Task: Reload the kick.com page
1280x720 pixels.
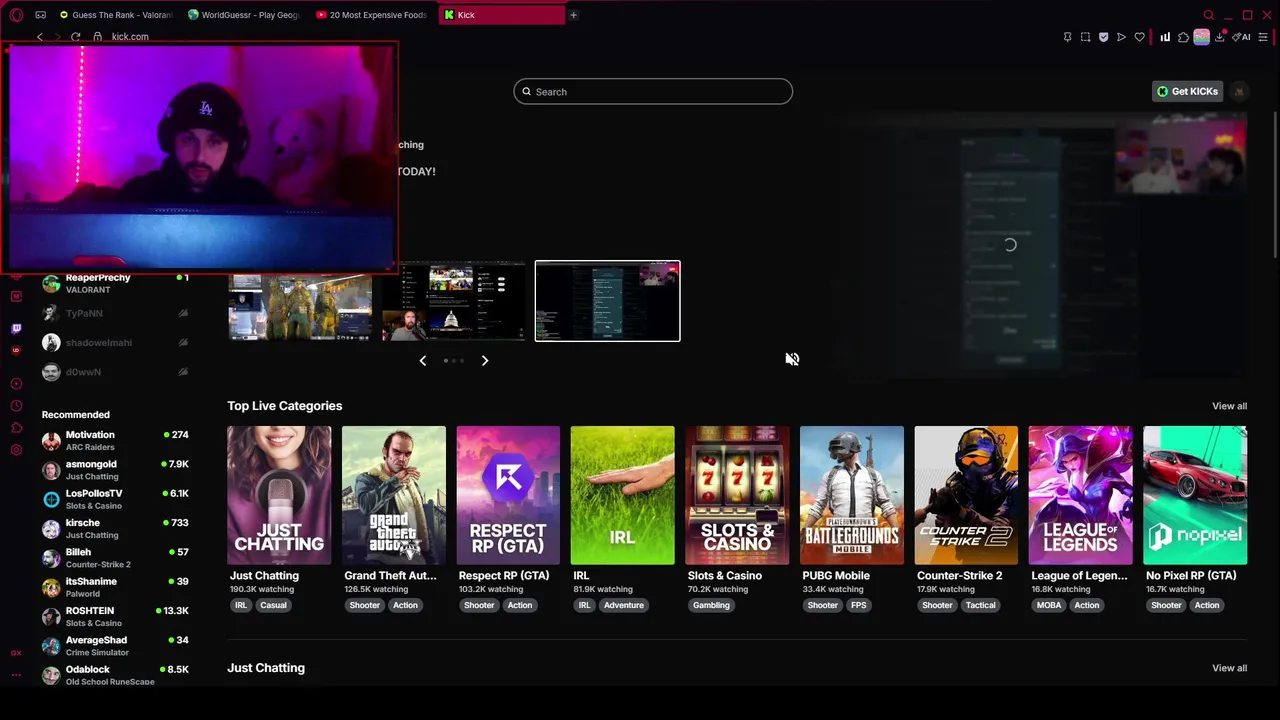Action: pyautogui.click(x=75, y=37)
